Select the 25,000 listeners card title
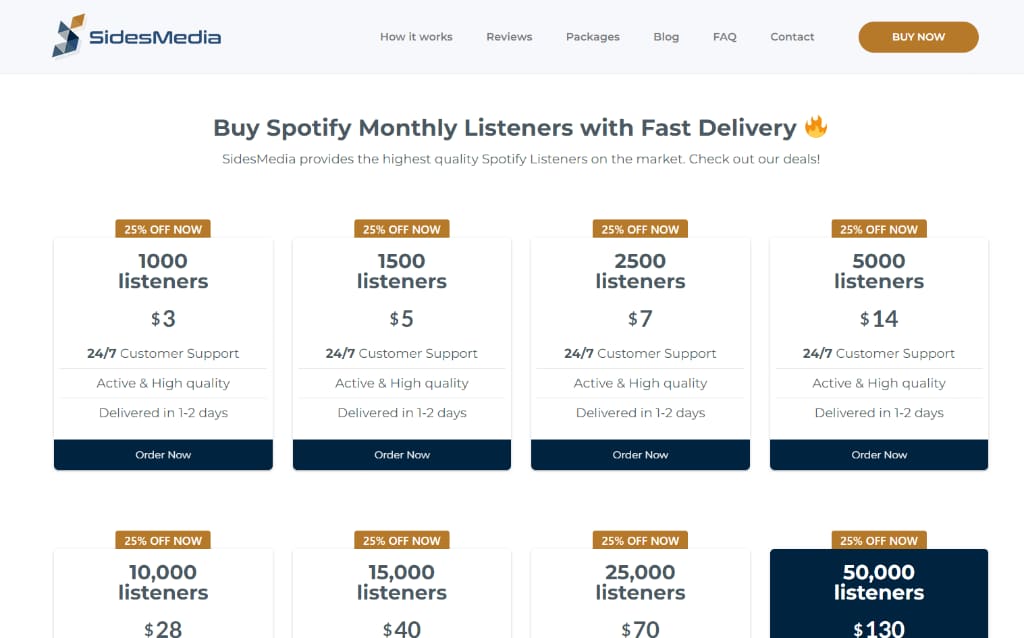 pyautogui.click(x=640, y=582)
